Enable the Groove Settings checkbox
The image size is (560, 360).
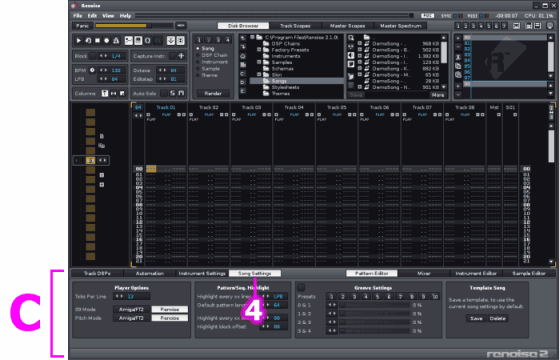click(x=301, y=287)
